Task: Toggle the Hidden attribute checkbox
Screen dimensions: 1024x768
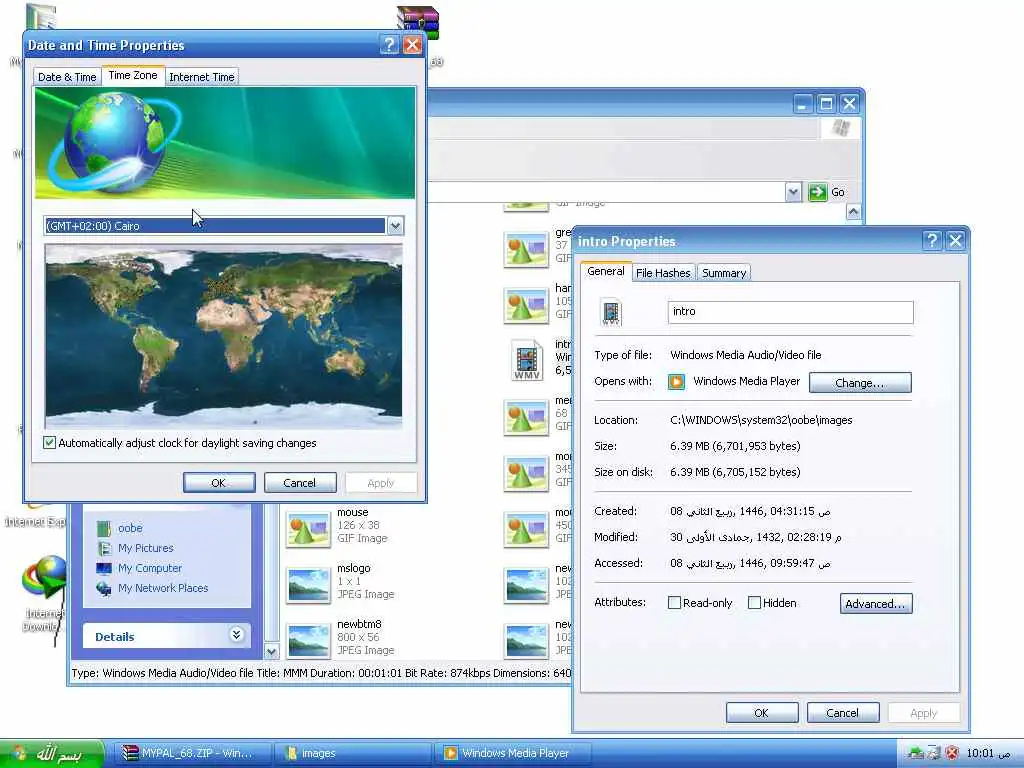Action: click(x=754, y=603)
